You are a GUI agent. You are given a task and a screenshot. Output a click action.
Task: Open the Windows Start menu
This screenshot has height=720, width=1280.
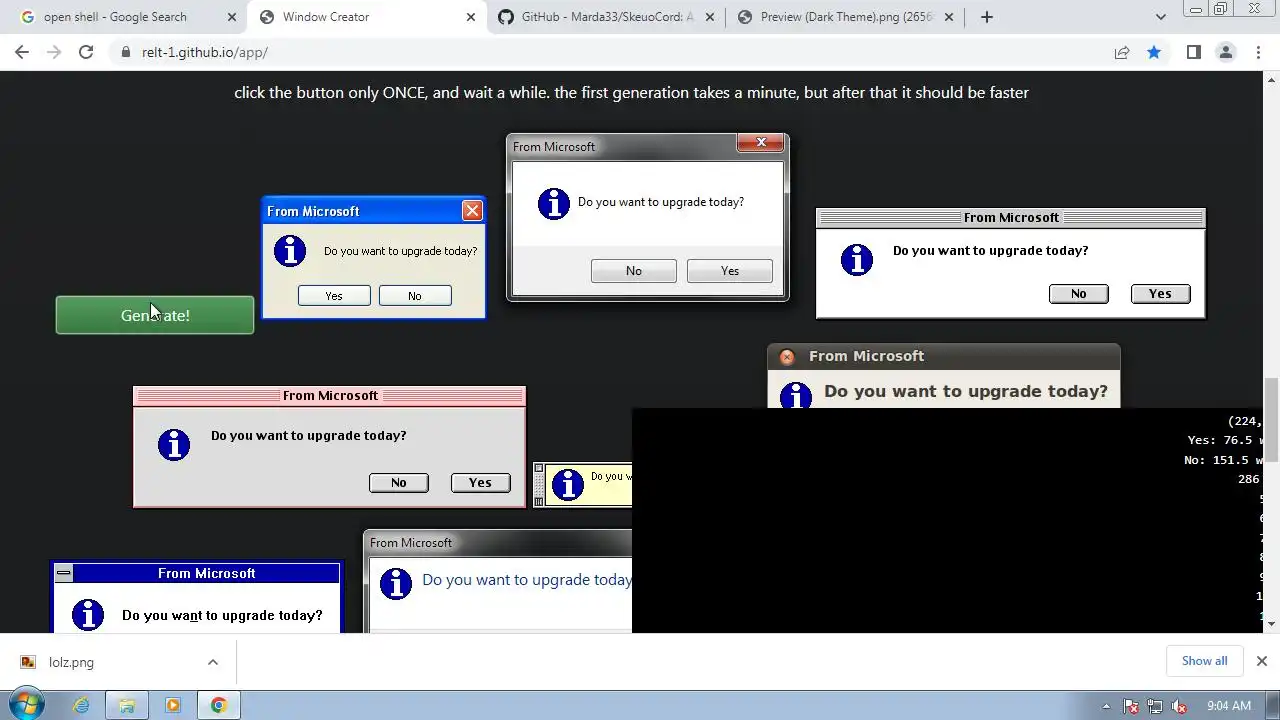click(x=26, y=705)
